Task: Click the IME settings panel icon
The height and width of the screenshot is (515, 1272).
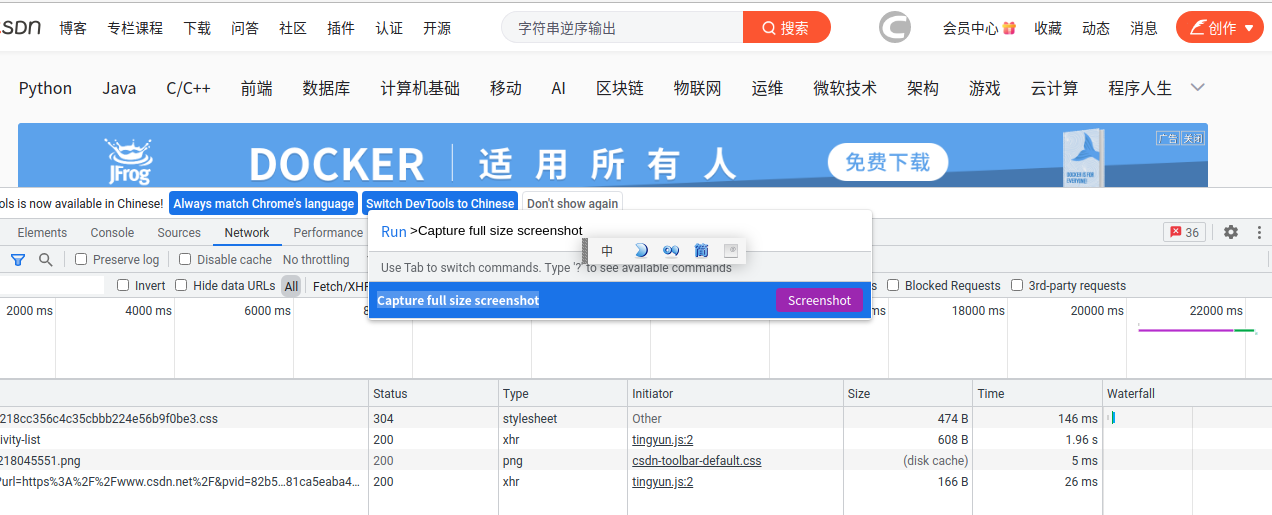Action: pos(731,250)
